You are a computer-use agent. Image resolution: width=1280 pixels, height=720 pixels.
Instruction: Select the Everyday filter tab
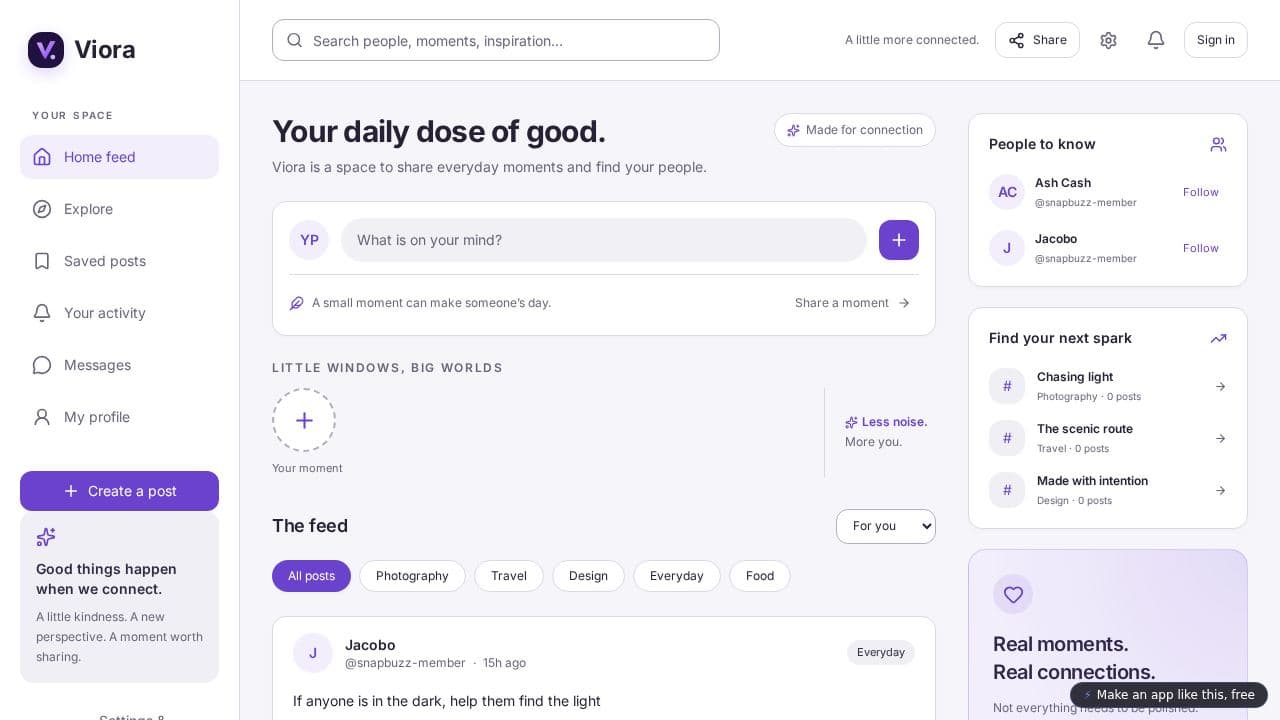677,576
